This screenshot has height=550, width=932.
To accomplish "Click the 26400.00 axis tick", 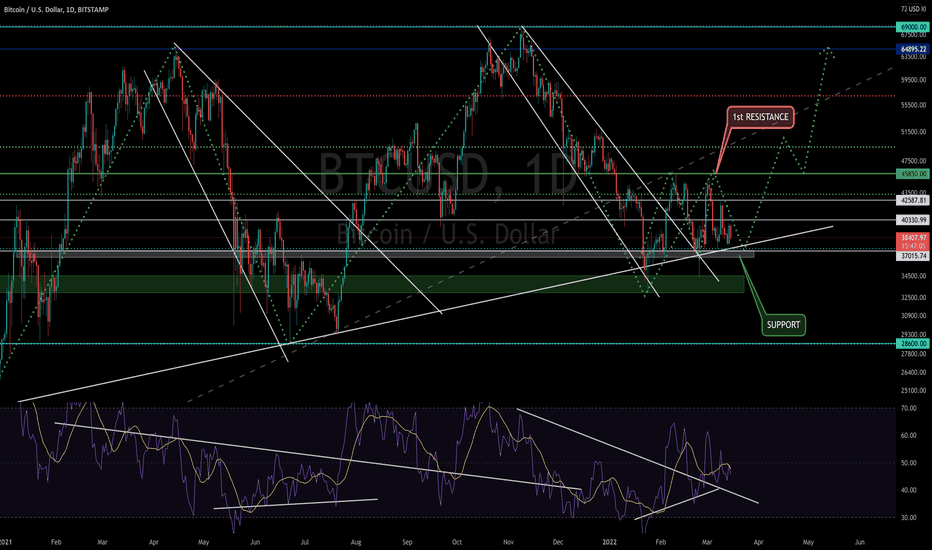I will click(914, 373).
